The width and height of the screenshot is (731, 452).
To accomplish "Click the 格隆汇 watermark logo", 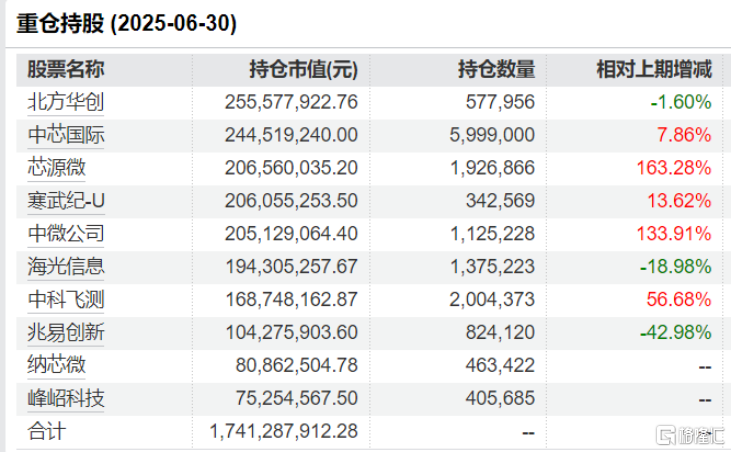I will tap(687, 436).
